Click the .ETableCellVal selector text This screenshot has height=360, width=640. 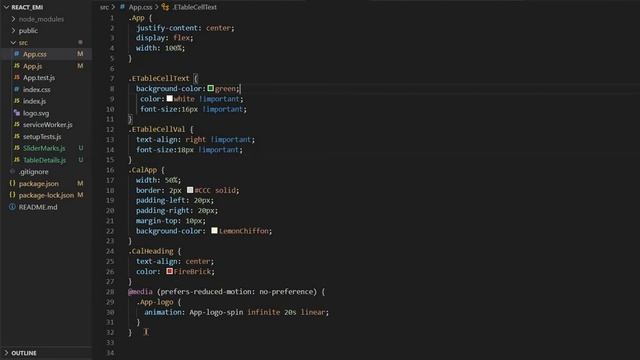[157, 129]
